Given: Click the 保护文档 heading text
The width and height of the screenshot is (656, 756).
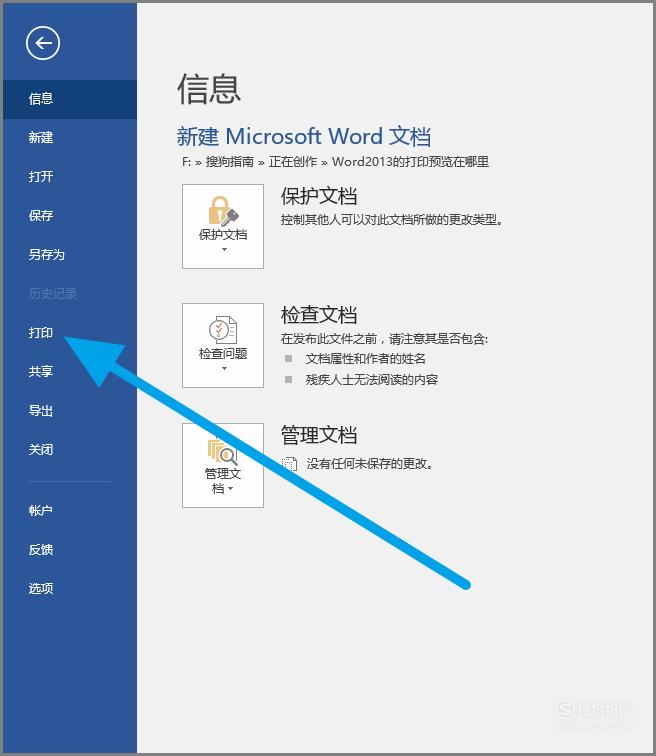Looking at the screenshot, I should [x=319, y=196].
